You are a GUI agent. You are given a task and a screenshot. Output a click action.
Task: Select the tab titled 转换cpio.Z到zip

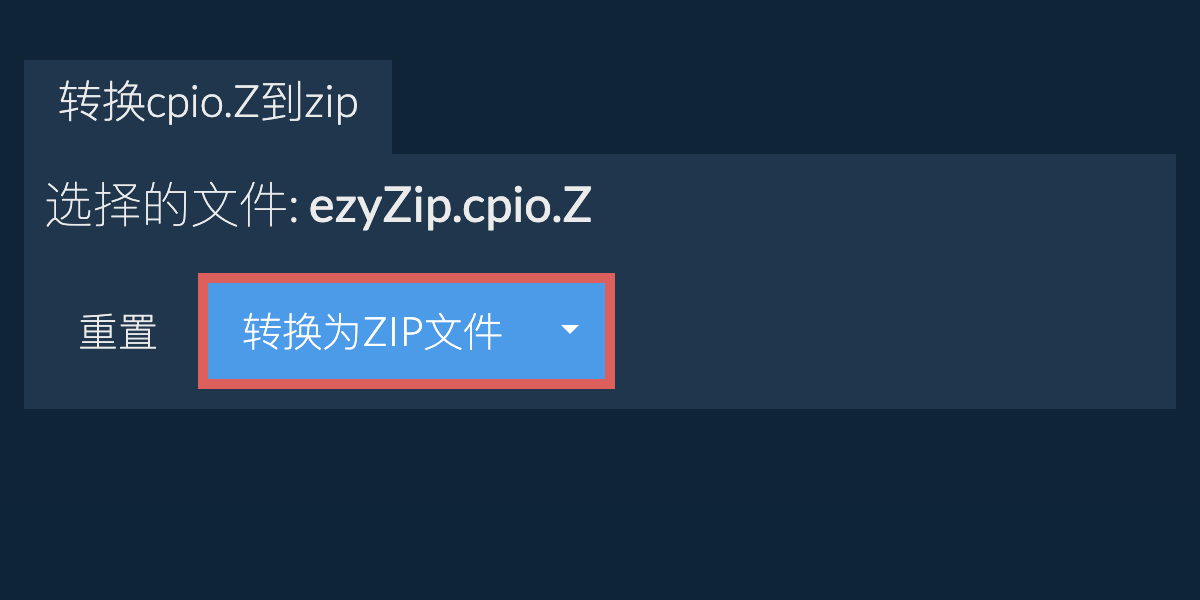(208, 106)
